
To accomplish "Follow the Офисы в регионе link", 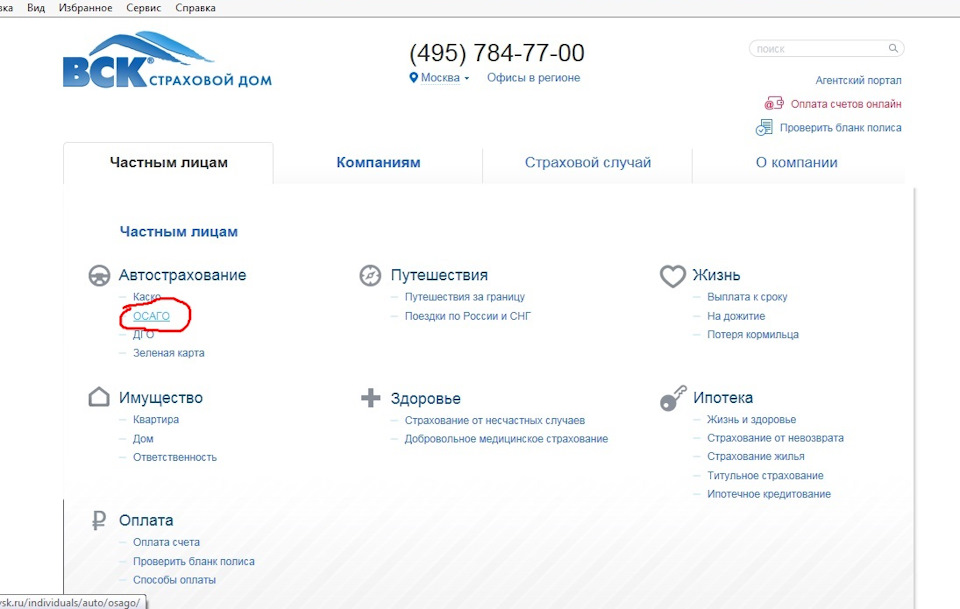I will coord(533,78).
